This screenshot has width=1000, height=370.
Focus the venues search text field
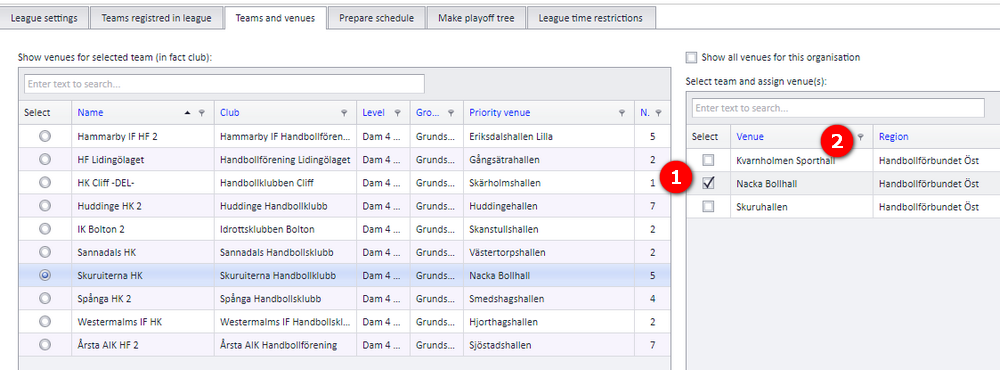(838, 108)
